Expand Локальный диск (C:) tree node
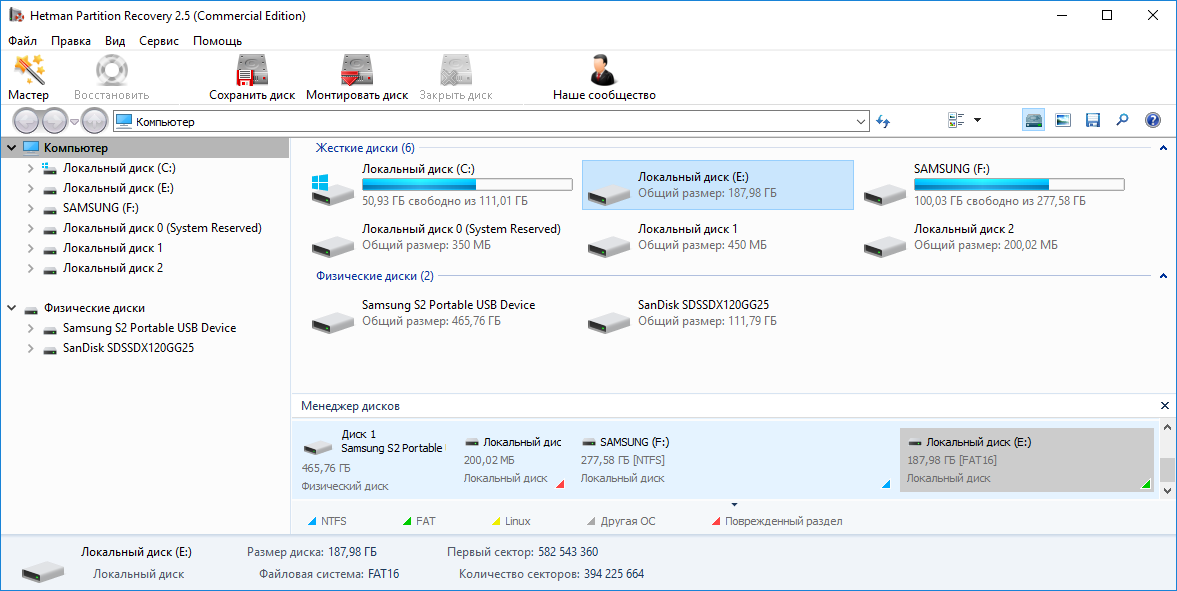Viewport: 1177px width, 591px height. (x=31, y=168)
